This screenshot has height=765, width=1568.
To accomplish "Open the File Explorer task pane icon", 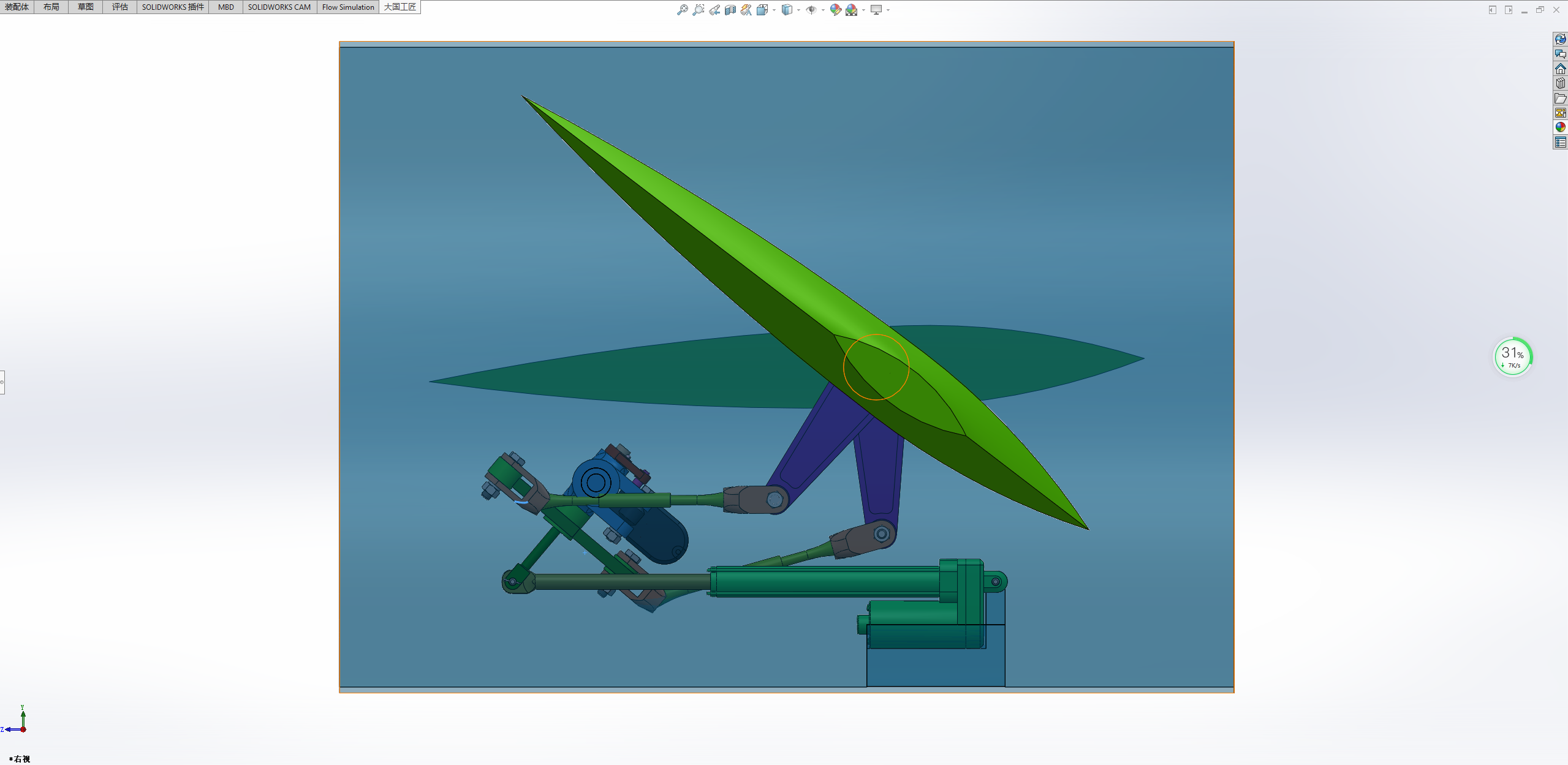I will 1560,99.
